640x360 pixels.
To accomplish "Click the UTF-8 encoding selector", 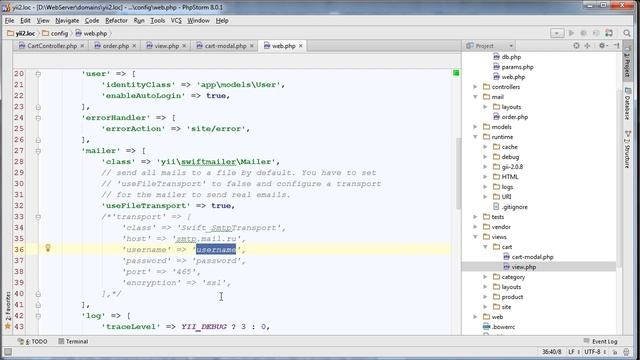I will (x=595, y=351).
